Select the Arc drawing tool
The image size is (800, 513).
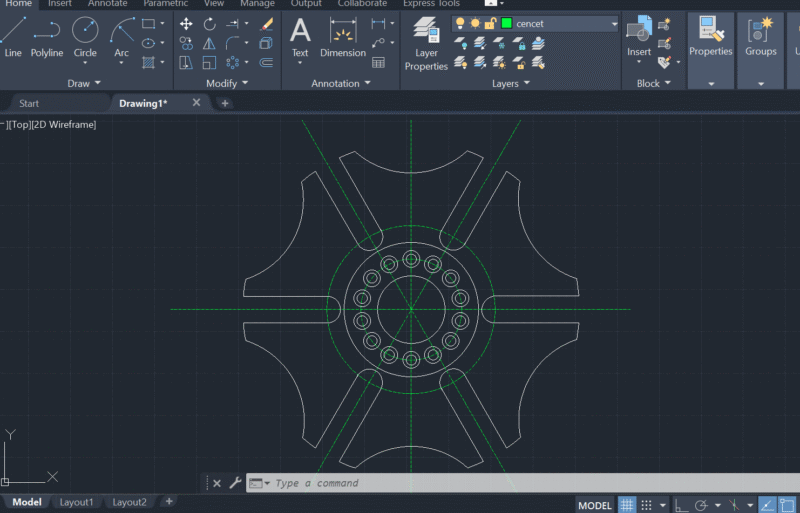coord(122,36)
